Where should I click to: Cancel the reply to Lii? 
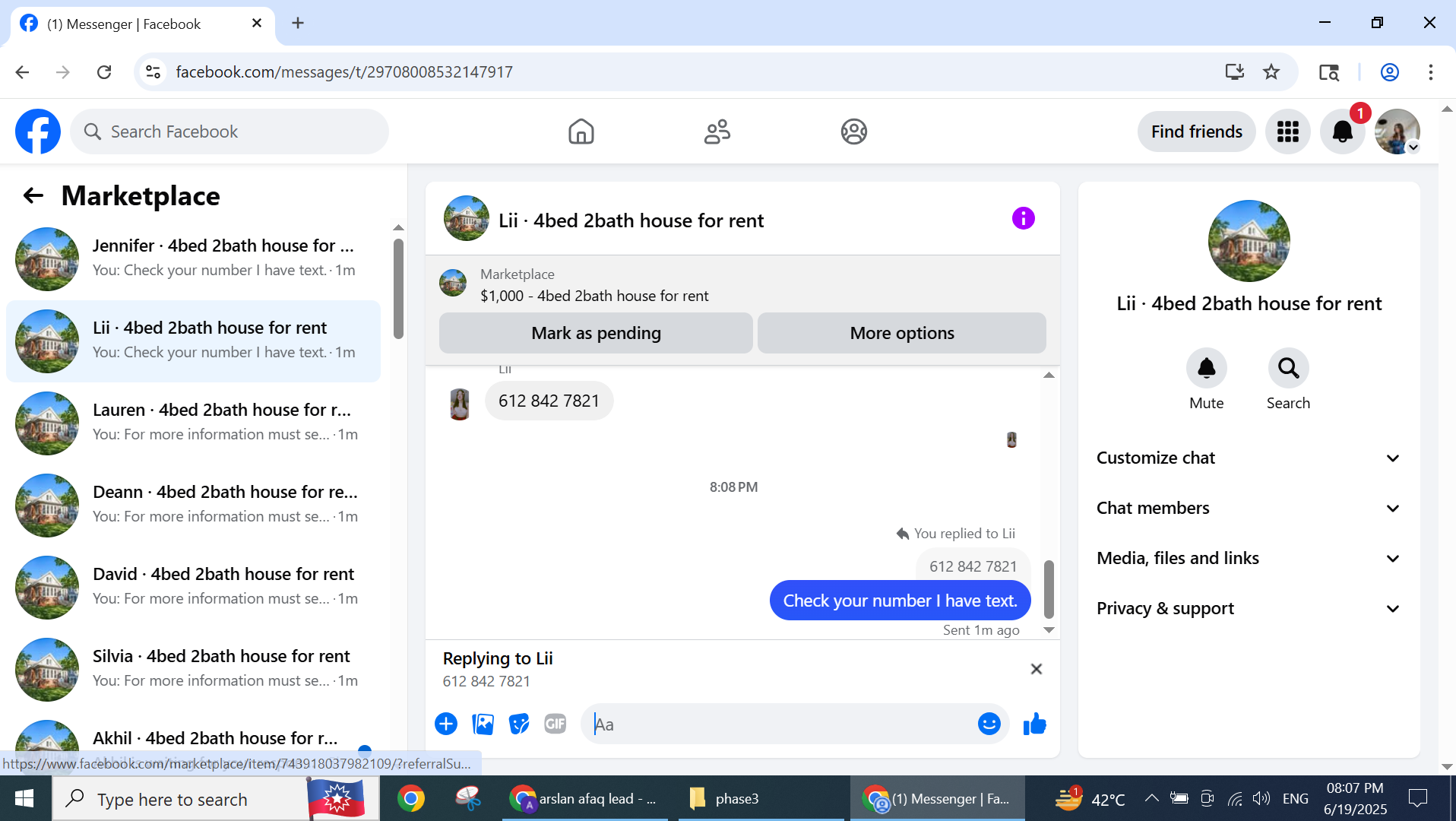pyautogui.click(x=1036, y=669)
